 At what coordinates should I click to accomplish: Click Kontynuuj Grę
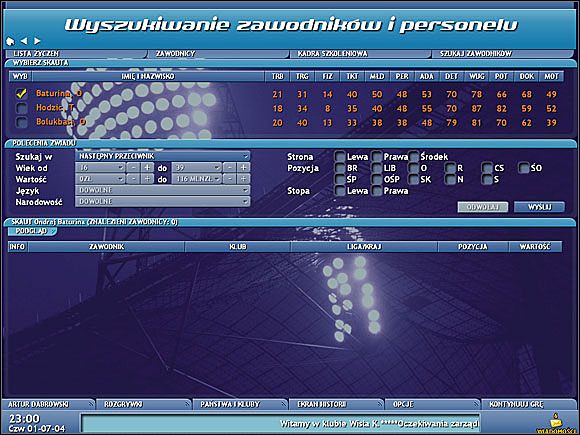coord(528,404)
